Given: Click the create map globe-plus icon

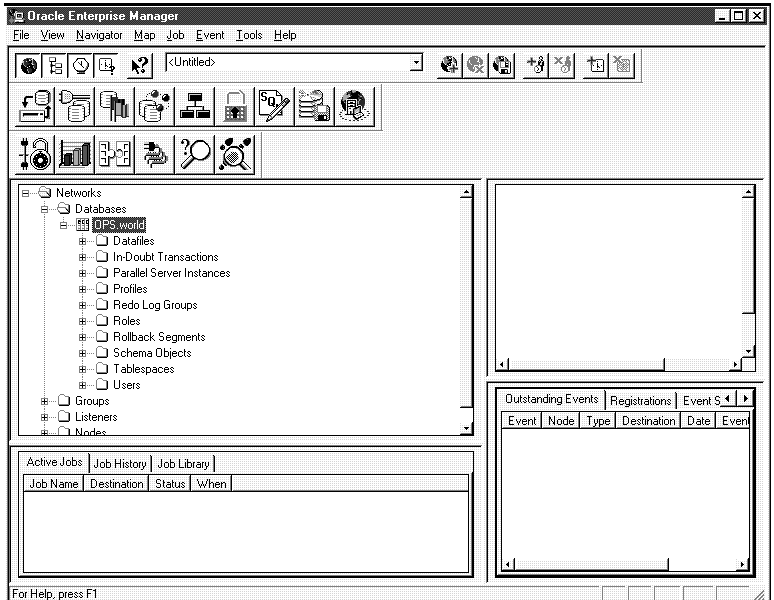Looking at the screenshot, I should point(449,65).
